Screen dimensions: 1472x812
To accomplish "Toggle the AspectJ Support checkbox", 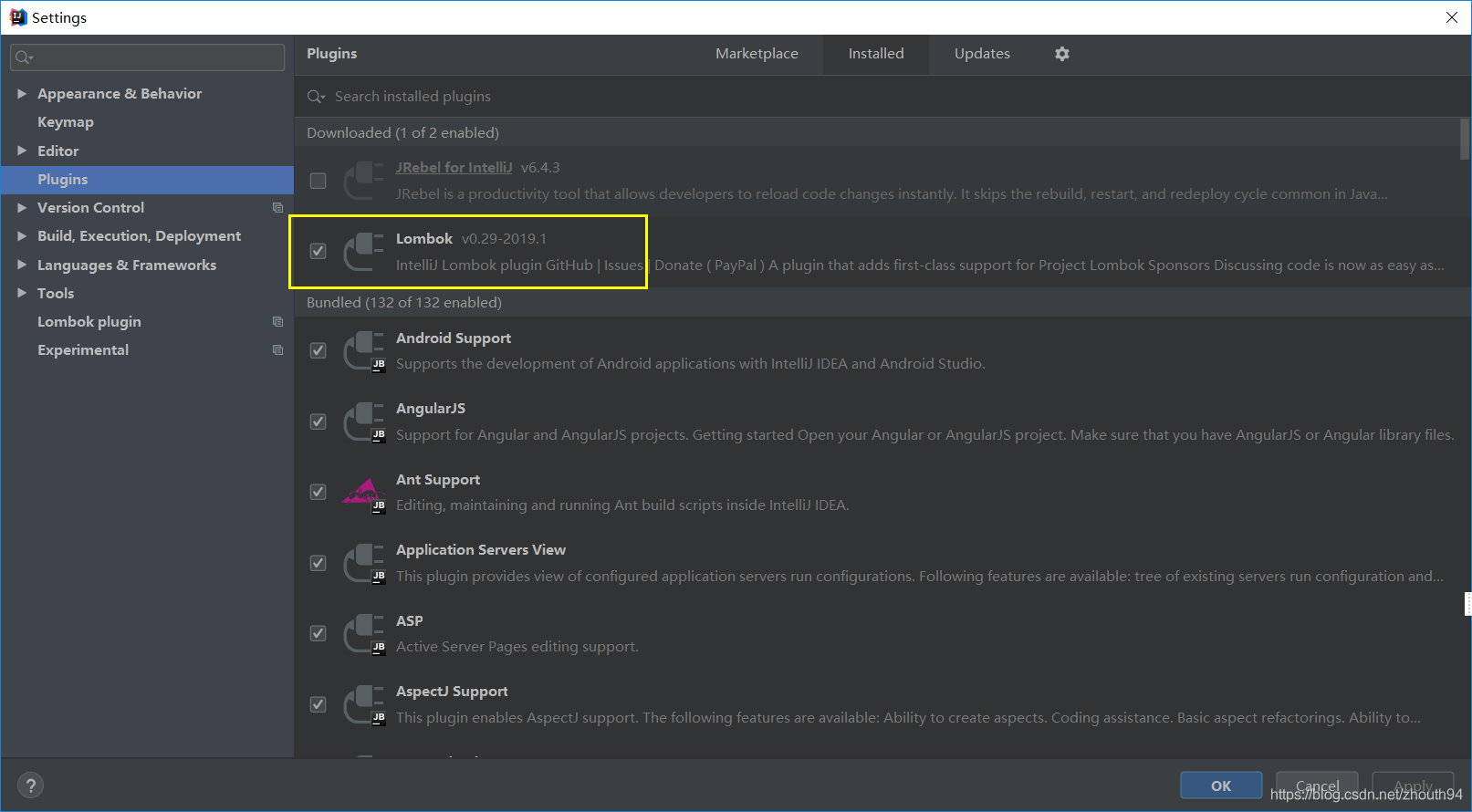I will pos(318,704).
